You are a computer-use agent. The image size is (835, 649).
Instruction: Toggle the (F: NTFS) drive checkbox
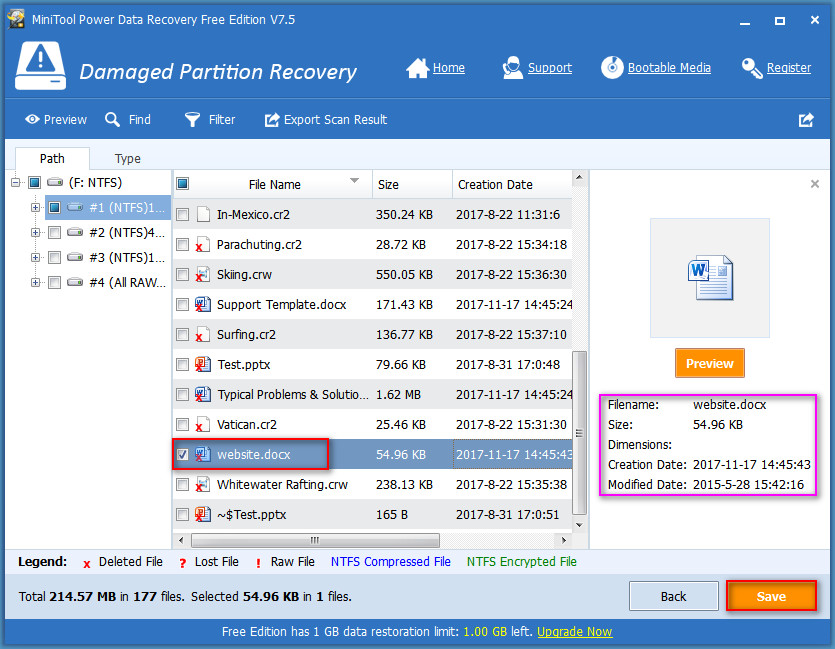pyautogui.click(x=35, y=183)
